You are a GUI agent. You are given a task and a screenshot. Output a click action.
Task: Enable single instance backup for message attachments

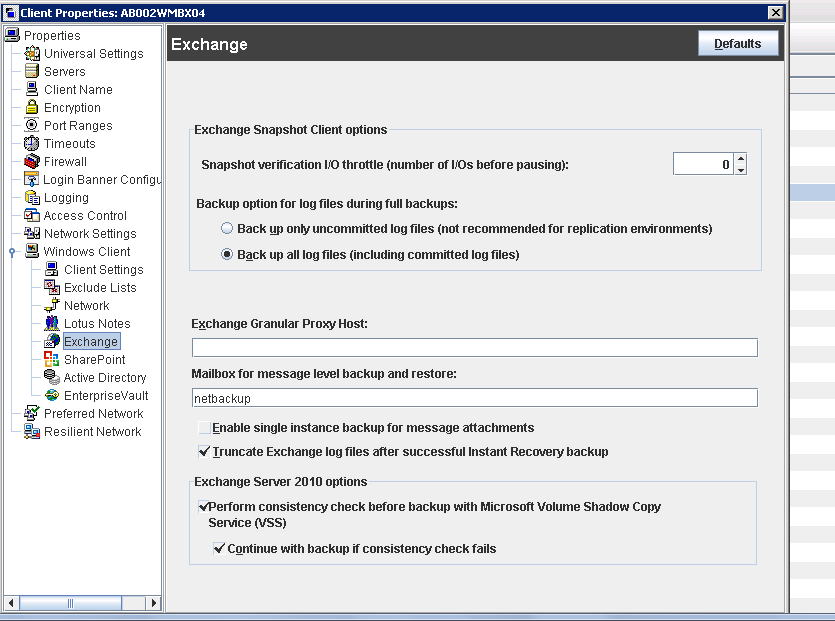tap(205, 426)
